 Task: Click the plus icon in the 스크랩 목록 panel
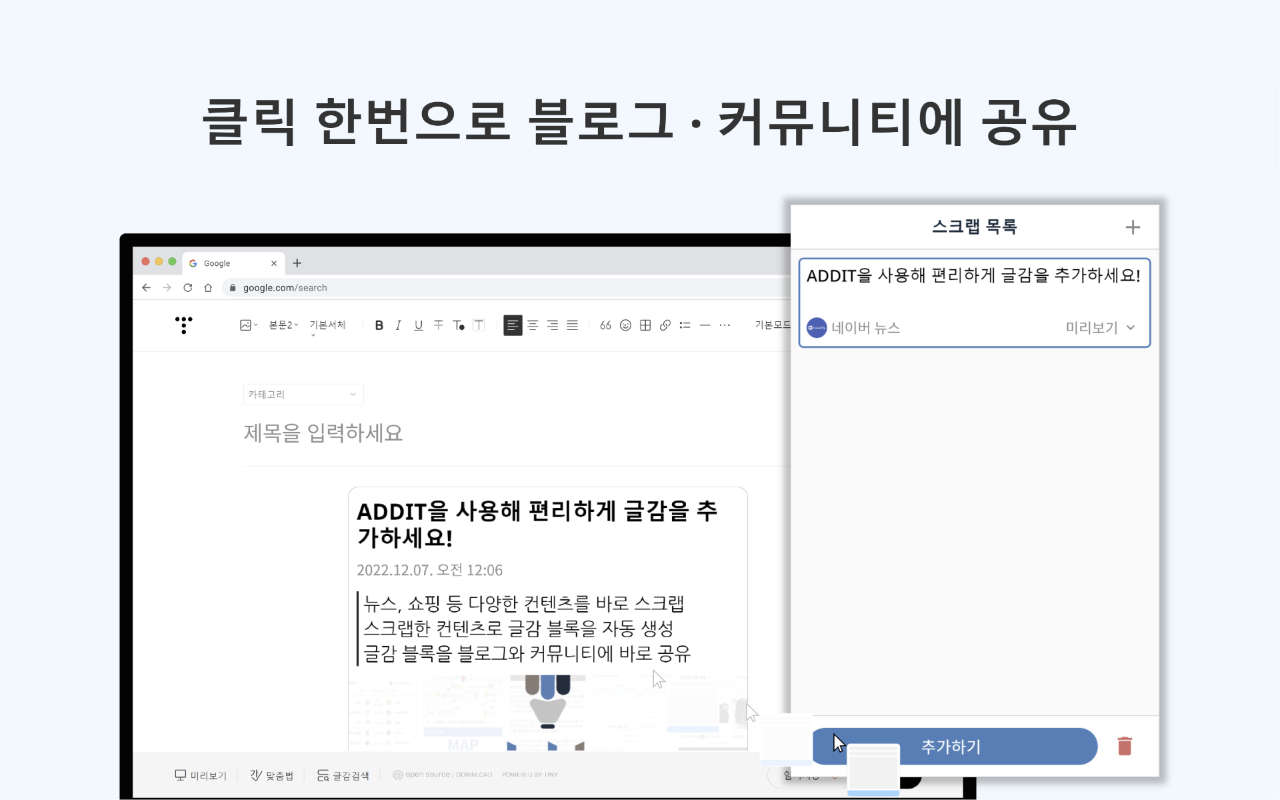pos(1133,227)
